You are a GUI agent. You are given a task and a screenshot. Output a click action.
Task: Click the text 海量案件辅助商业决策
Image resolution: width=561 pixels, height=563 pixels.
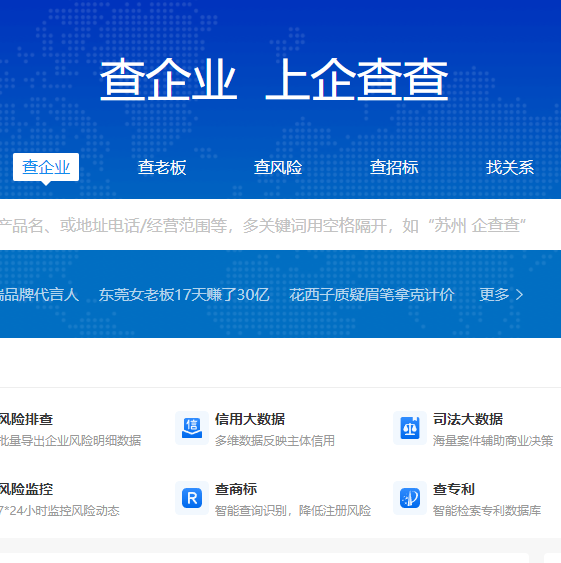[x=493, y=441]
